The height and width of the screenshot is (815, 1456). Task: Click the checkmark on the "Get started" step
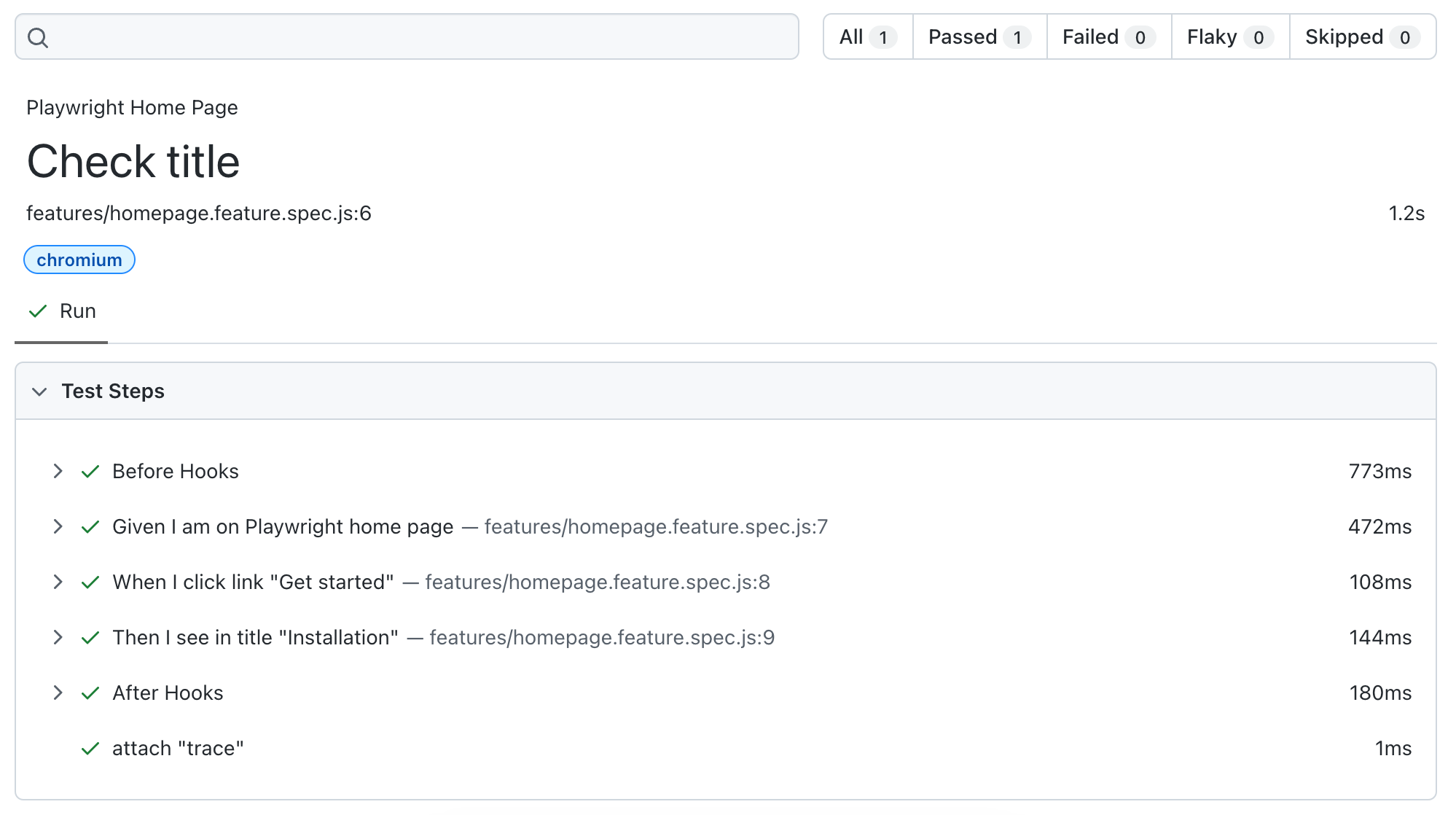90,582
